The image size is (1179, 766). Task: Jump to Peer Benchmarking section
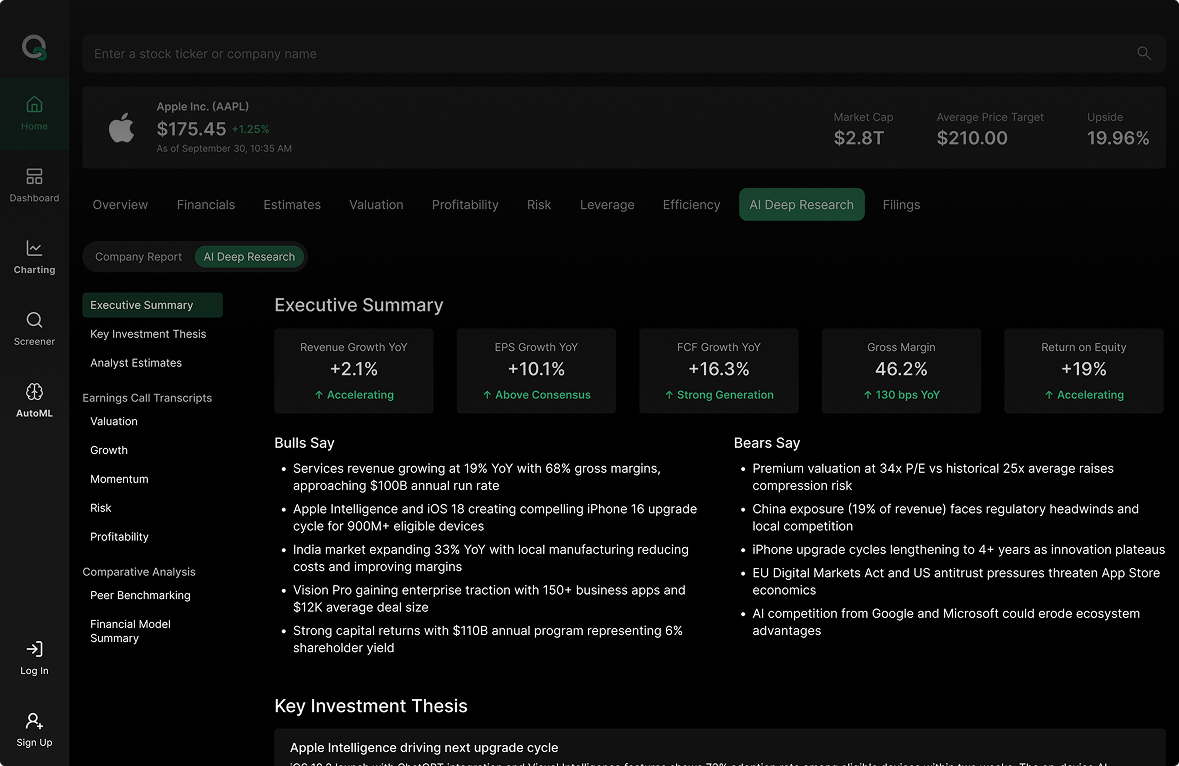pyautogui.click(x=140, y=595)
